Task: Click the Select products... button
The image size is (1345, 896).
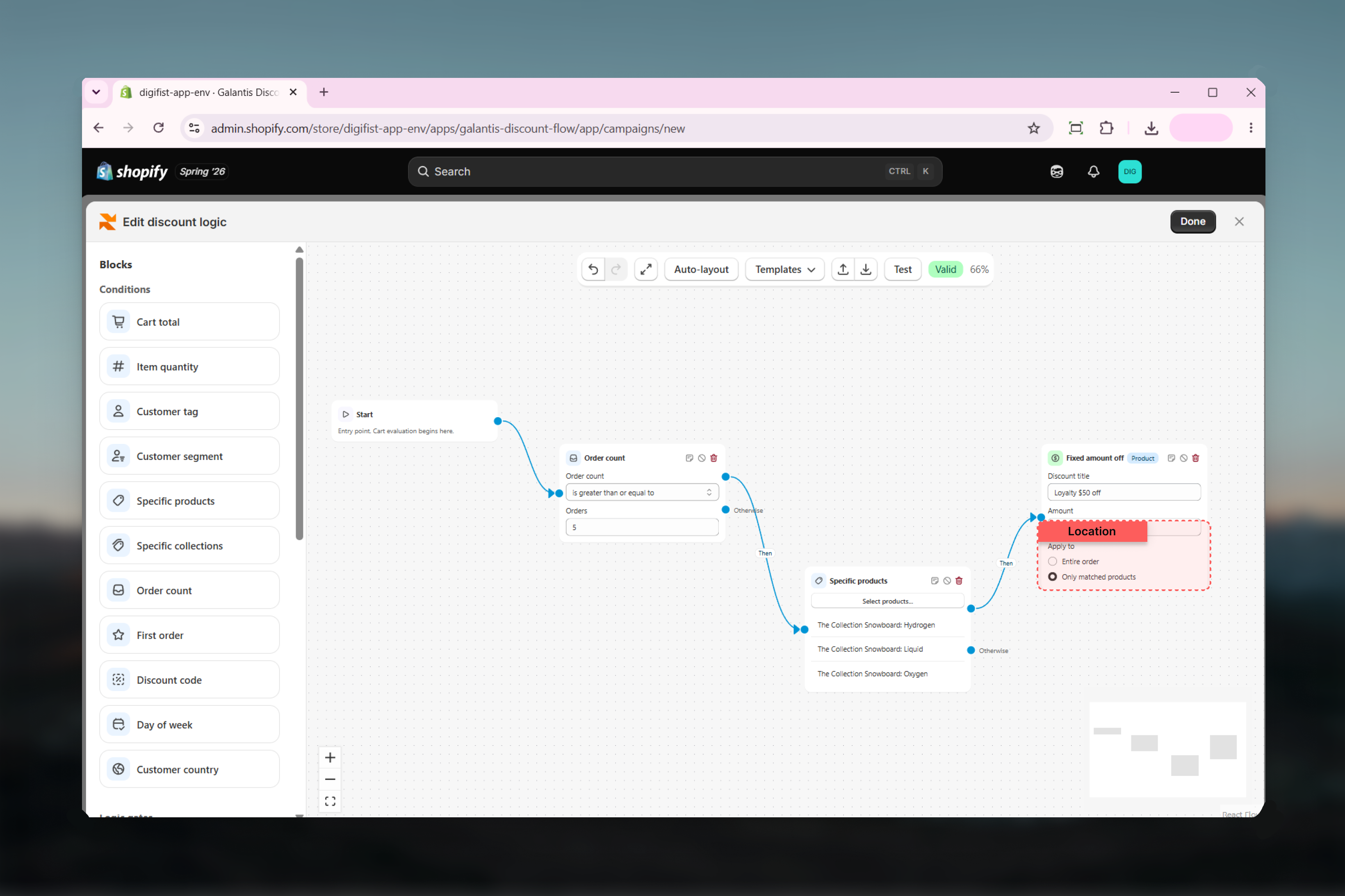Action: (887, 601)
